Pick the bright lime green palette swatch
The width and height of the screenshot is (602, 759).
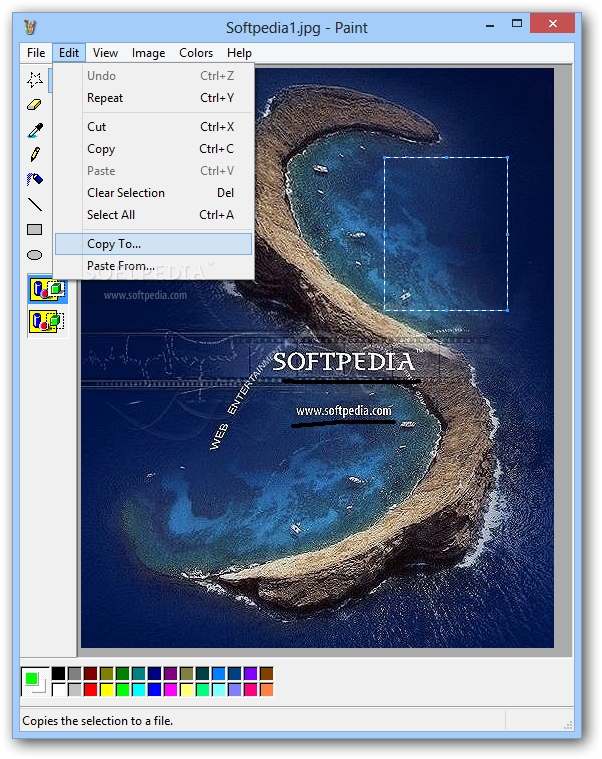click(x=122, y=689)
